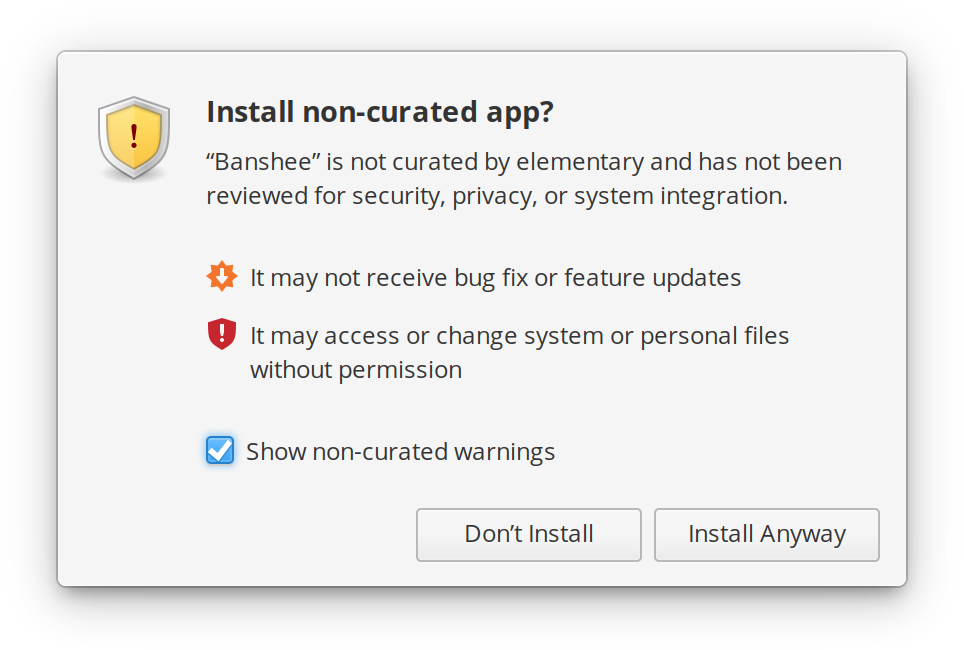
Task: Click the yellow warning shield dialog icon
Action: (134, 138)
